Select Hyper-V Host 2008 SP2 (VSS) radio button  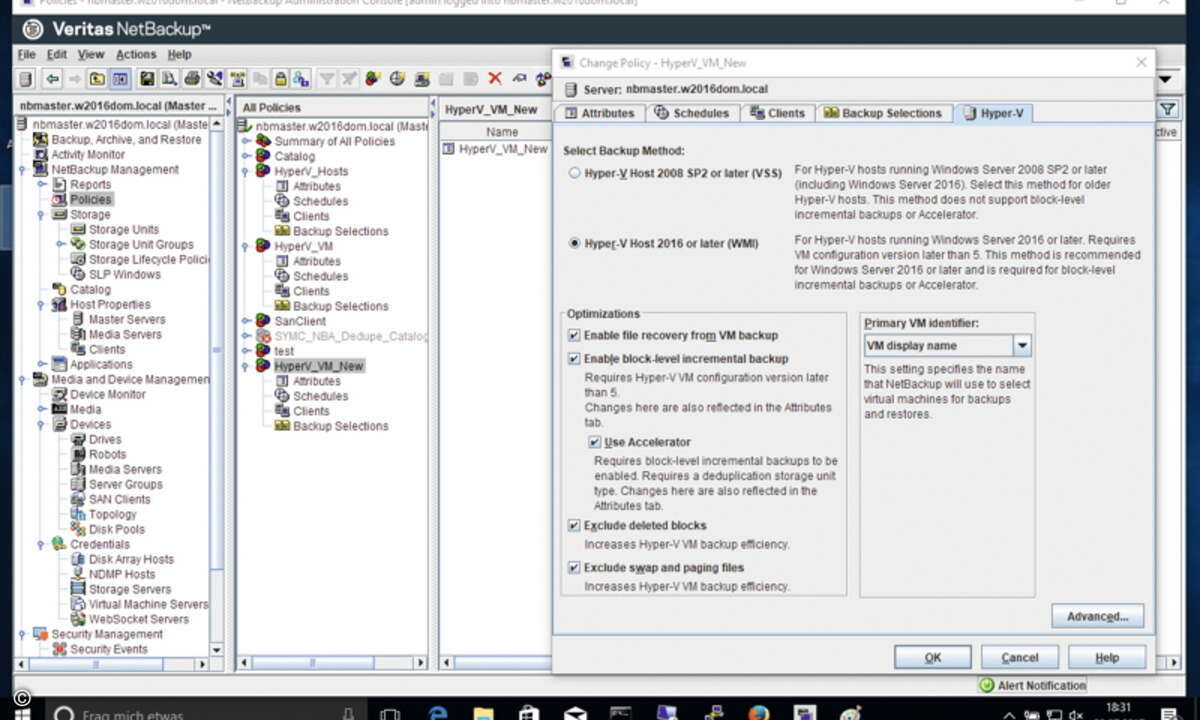pyautogui.click(x=574, y=173)
